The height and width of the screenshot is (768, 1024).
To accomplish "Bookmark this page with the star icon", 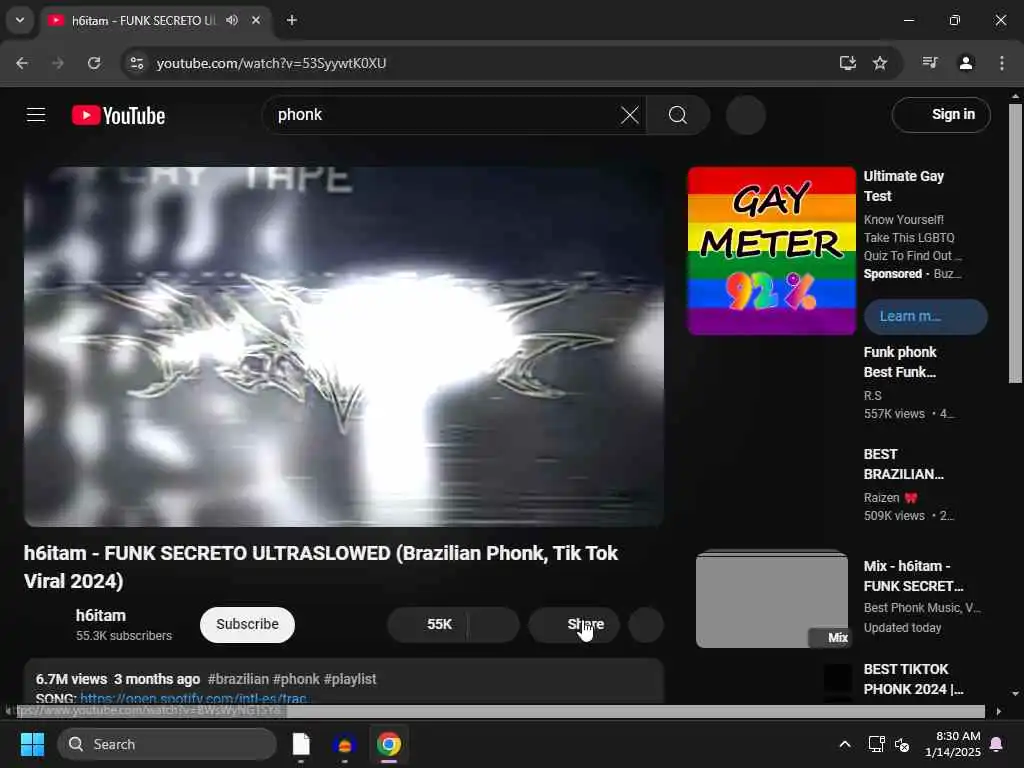I will tap(880, 63).
